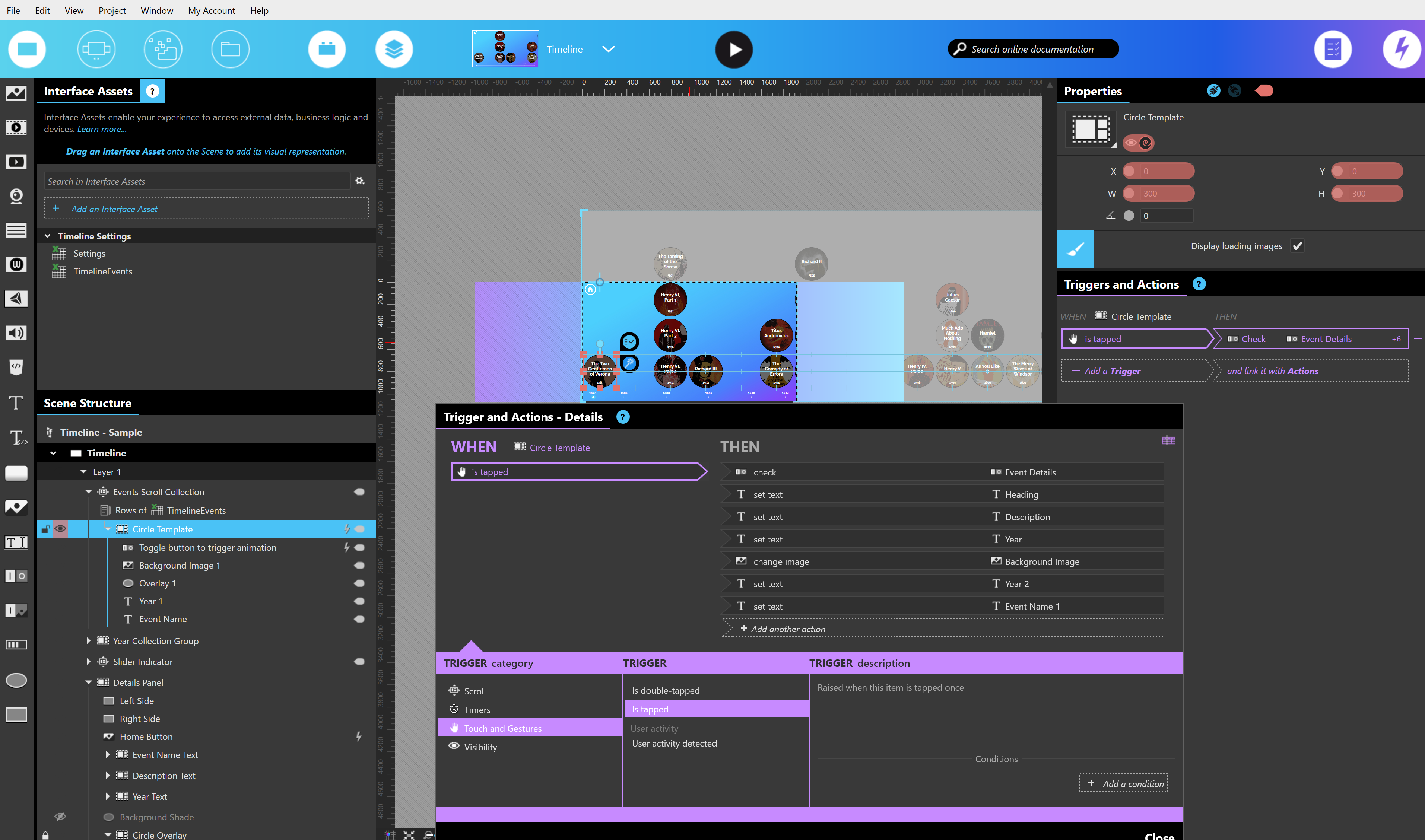Viewport: 1425px width, 840px height.
Task: Click Add an Interface Asset
Action: (x=114, y=209)
